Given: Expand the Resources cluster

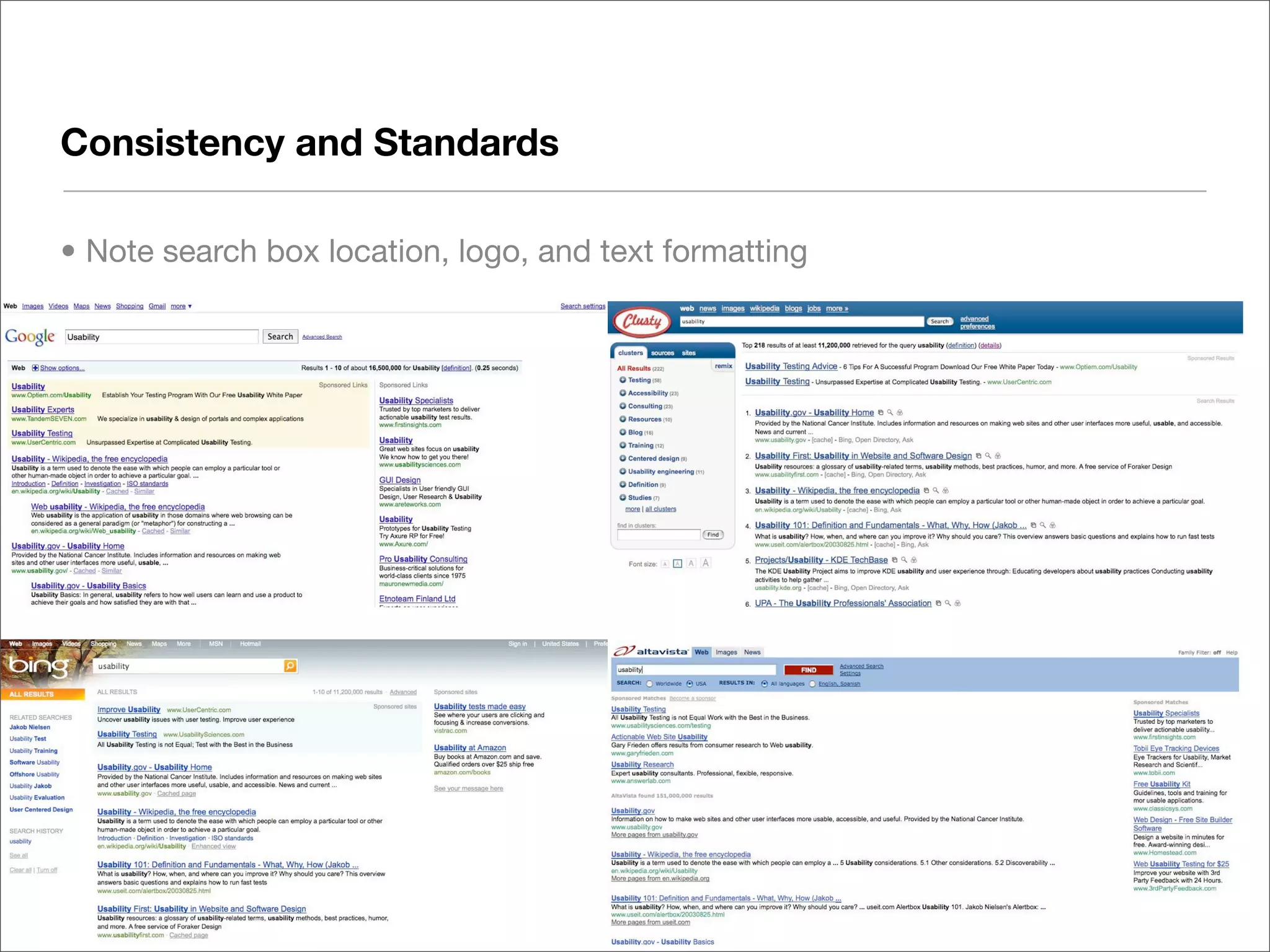Looking at the screenshot, I should (x=623, y=420).
